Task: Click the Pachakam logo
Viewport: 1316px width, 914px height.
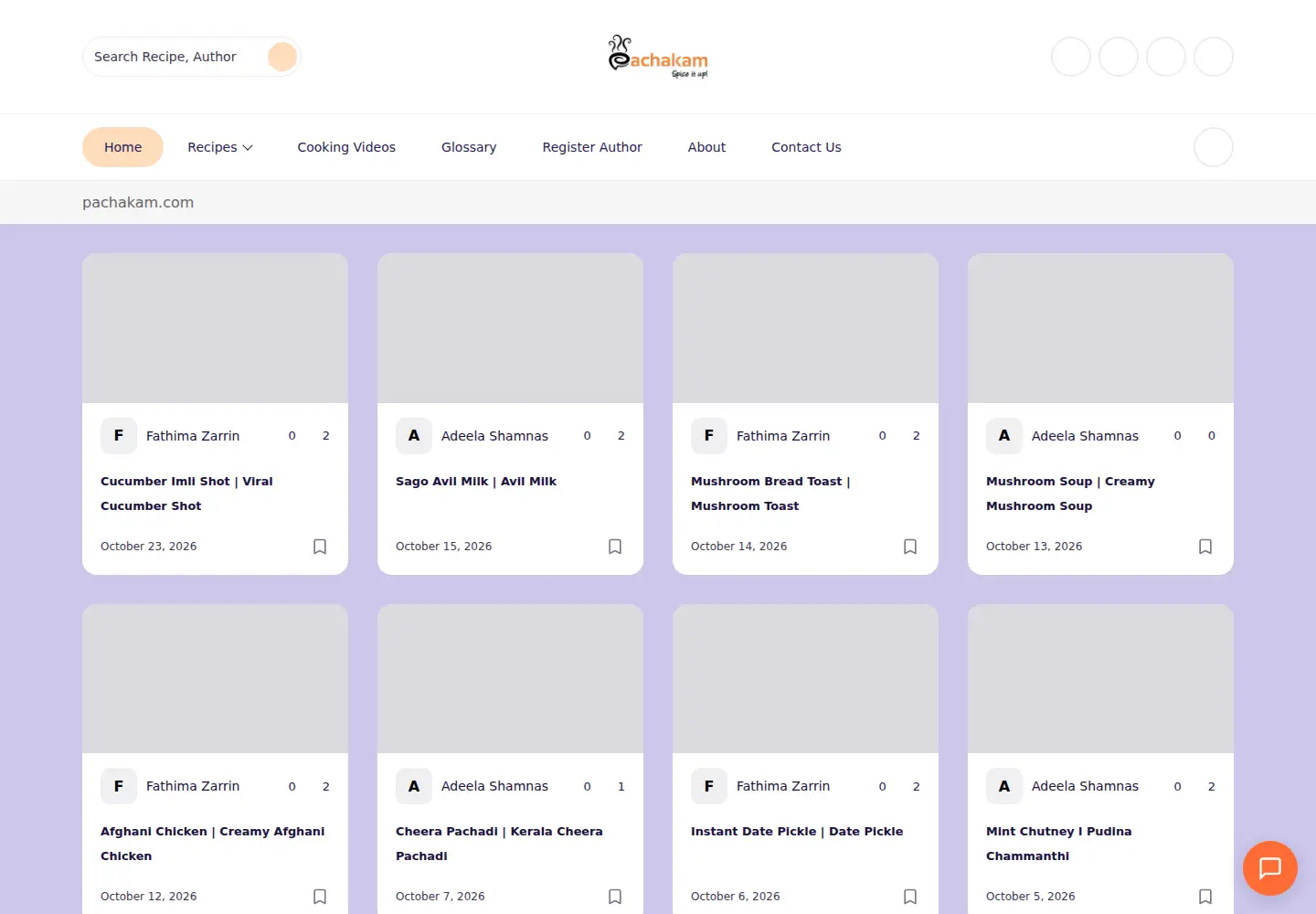Action: point(658,57)
